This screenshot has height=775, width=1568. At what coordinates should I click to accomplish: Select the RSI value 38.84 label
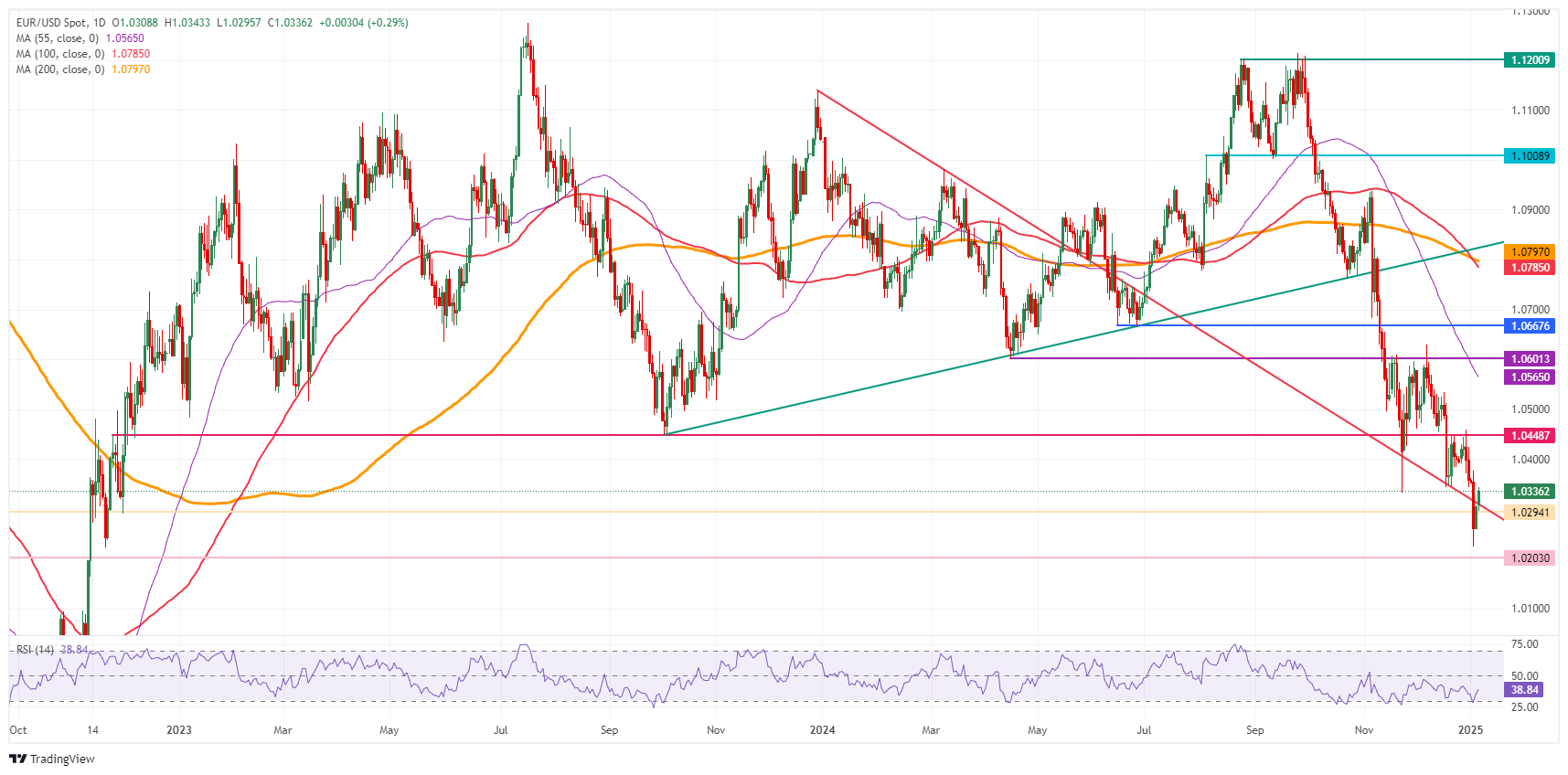(1524, 690)
